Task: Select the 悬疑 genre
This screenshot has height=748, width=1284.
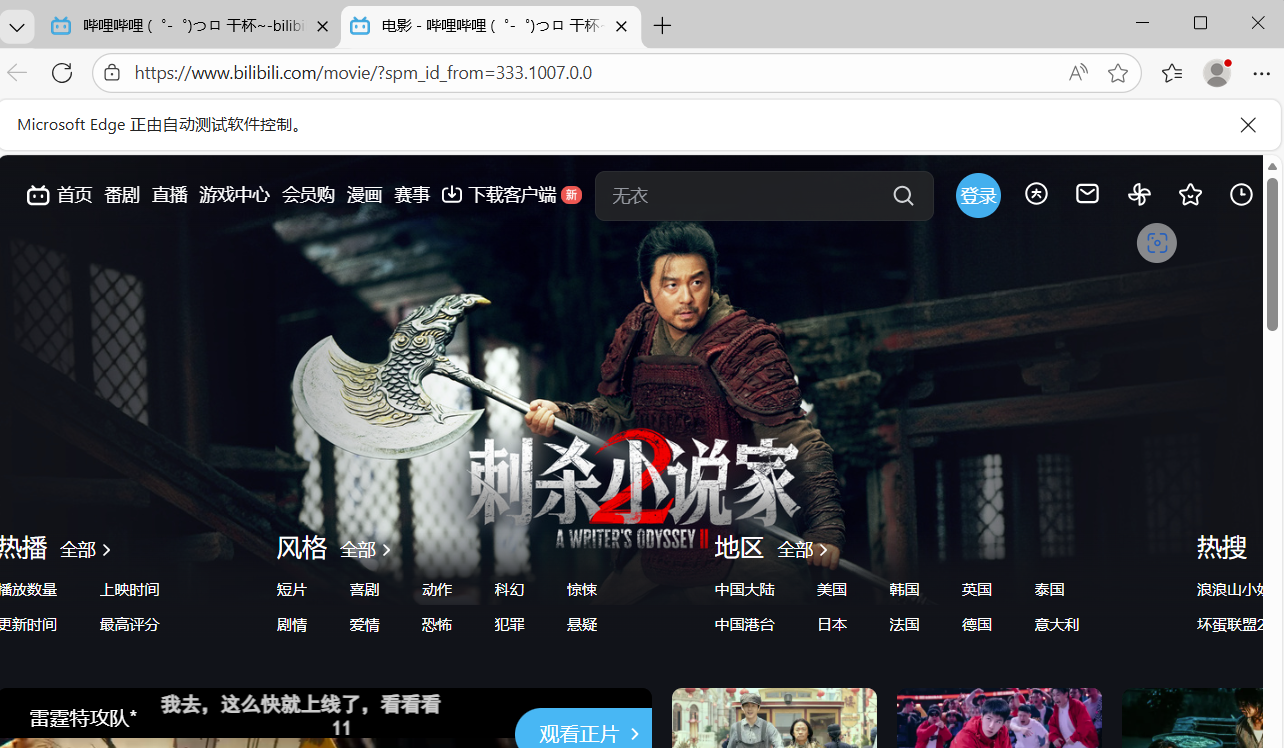Action: (x=582, y=625)
